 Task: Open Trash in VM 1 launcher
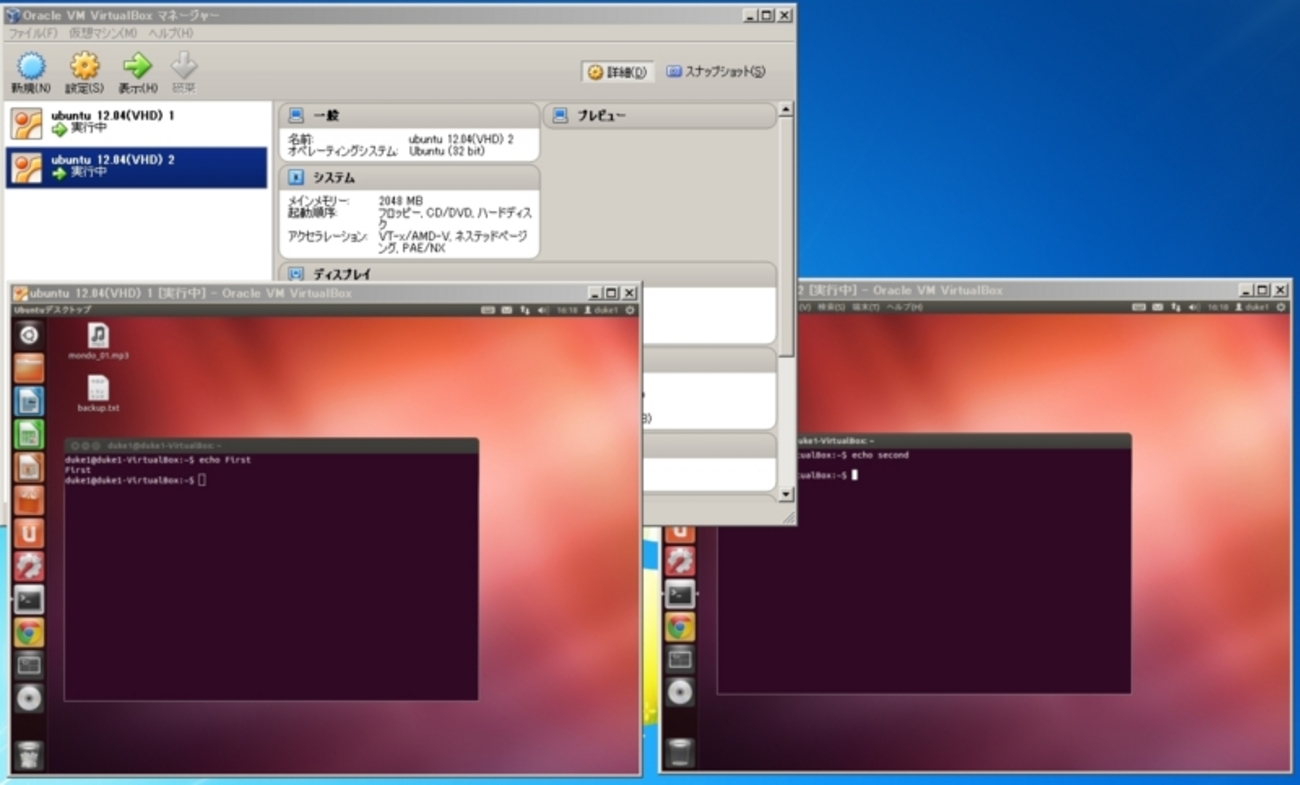tap(29, 755)
